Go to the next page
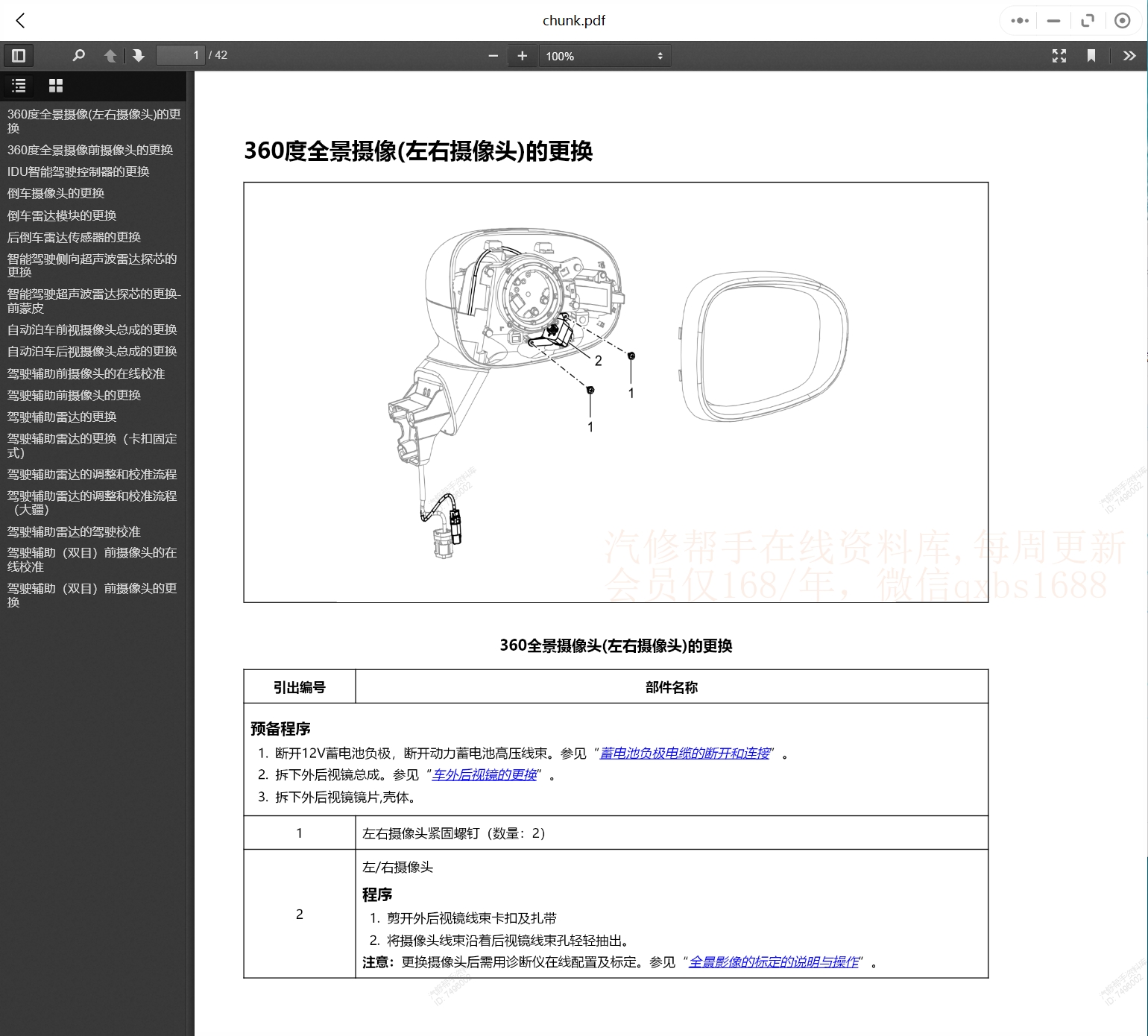The image size is (1148, 1036). tap(139, 55)
